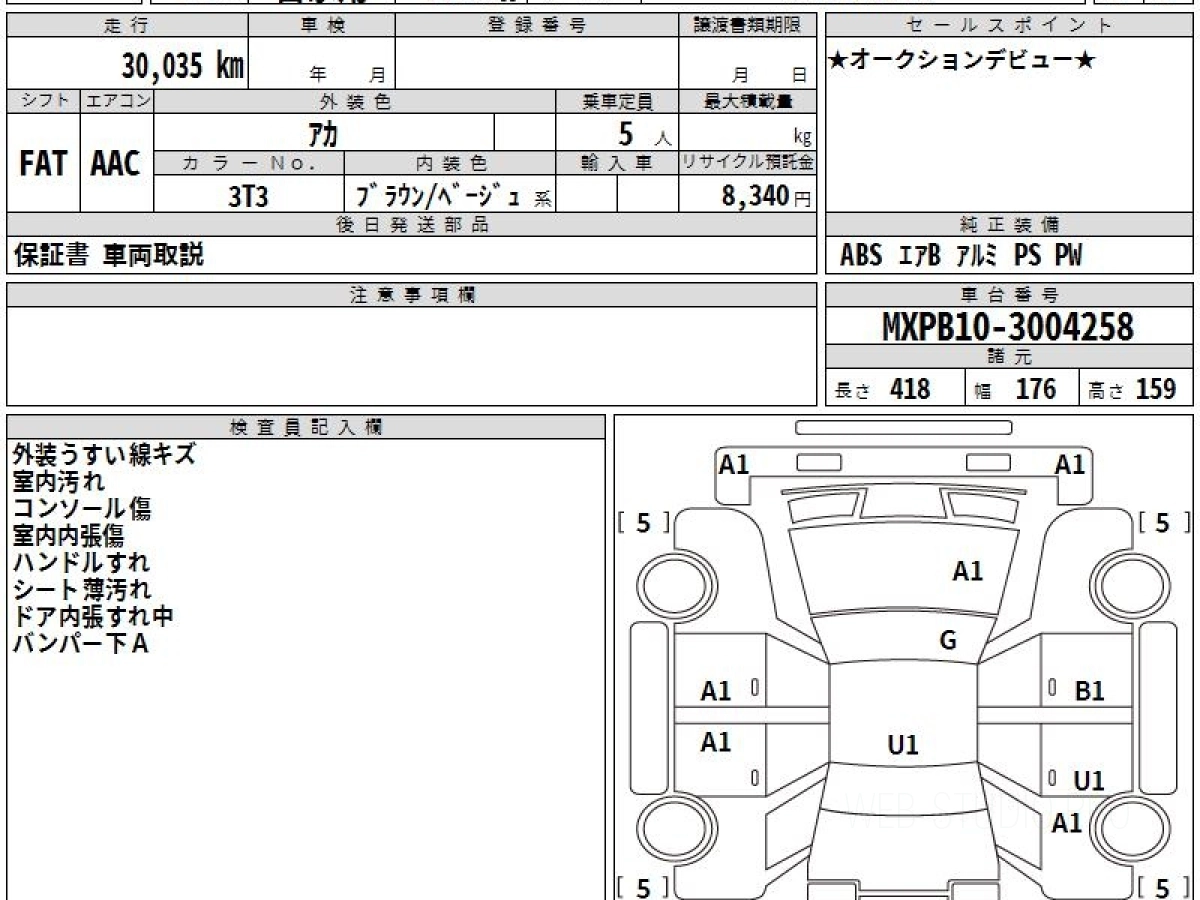Click the 外装色 header cell
Viewport: 1200px width, 900px height.
[x=355, y=101]
